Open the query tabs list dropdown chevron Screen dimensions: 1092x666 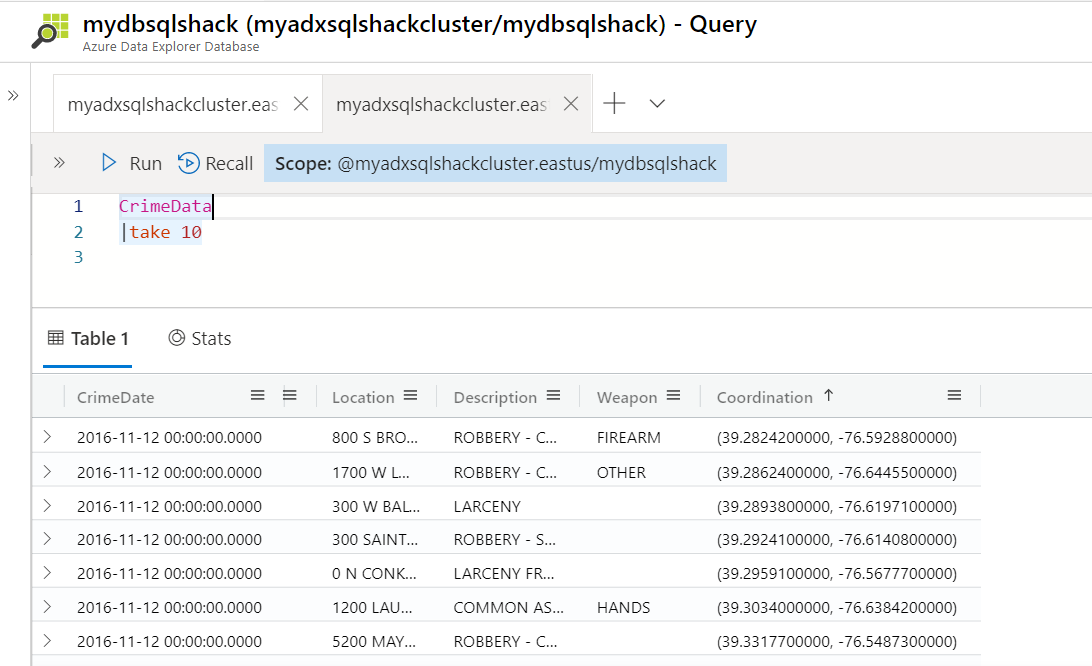[657, 103]
